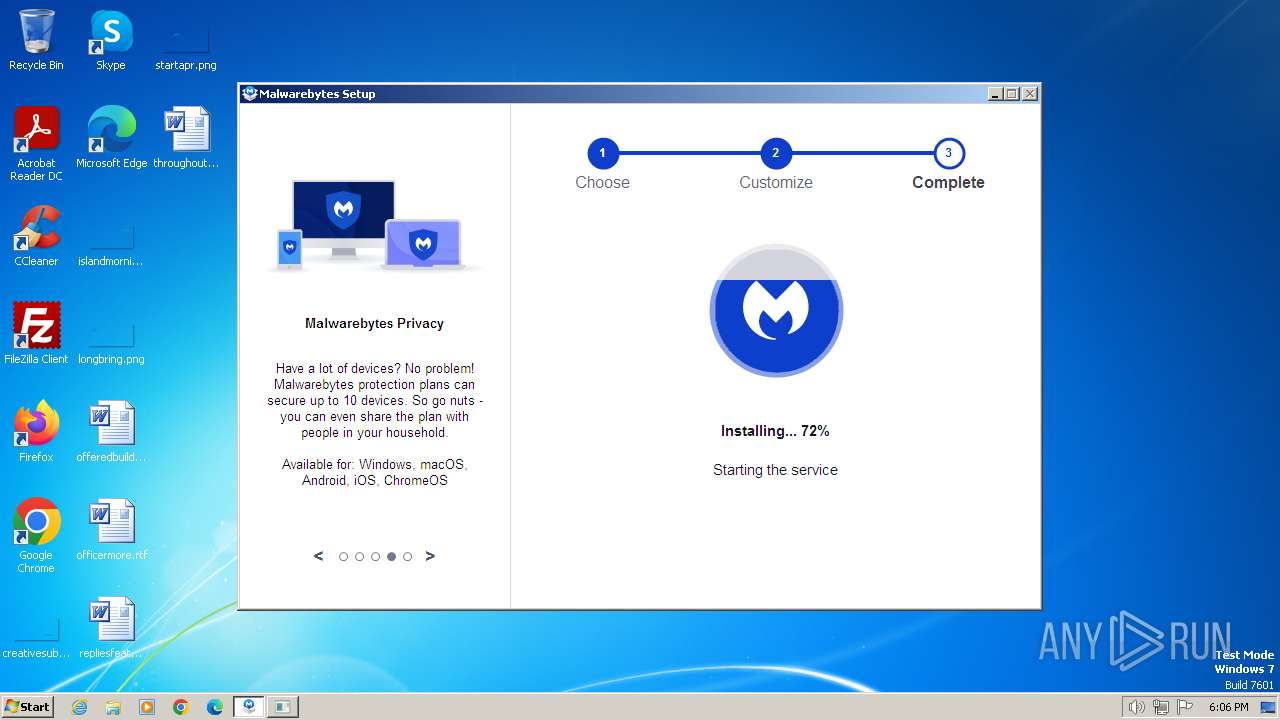Click step 3 Complete circle

(948, 153)
